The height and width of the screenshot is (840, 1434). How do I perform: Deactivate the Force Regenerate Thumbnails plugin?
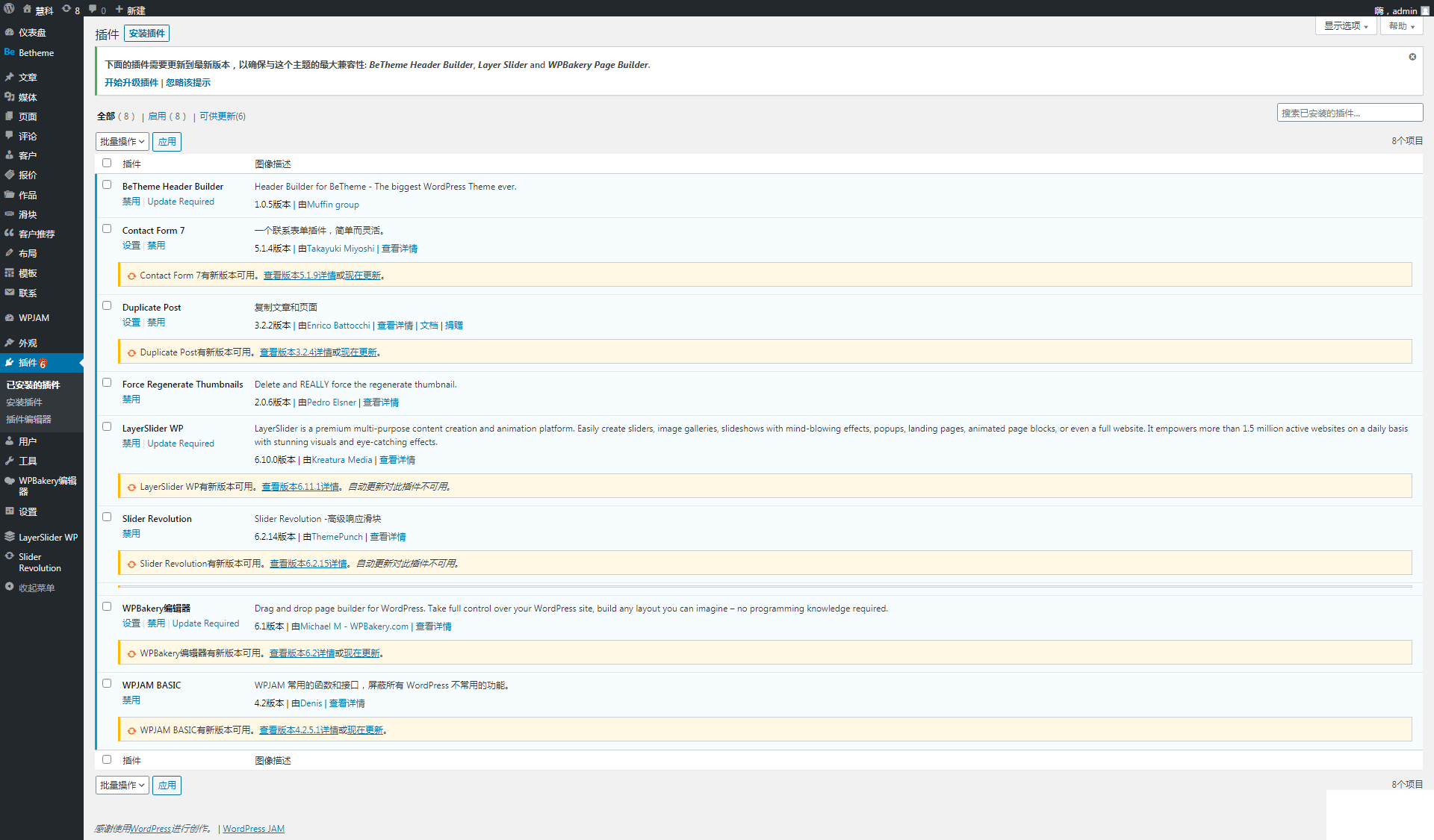pos(131,399)
